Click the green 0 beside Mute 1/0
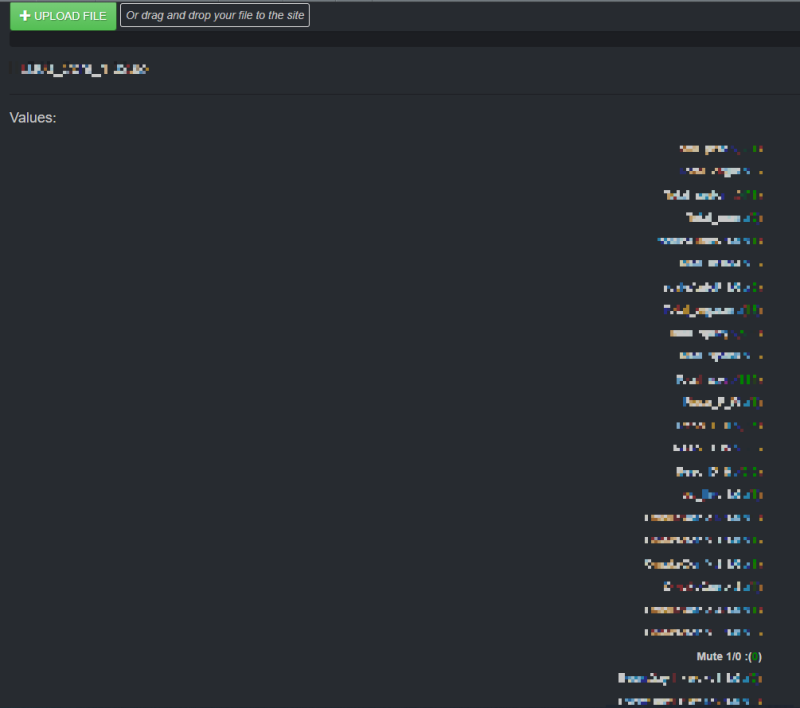This screenshot has width=800, height=708. tap(756, 657)
